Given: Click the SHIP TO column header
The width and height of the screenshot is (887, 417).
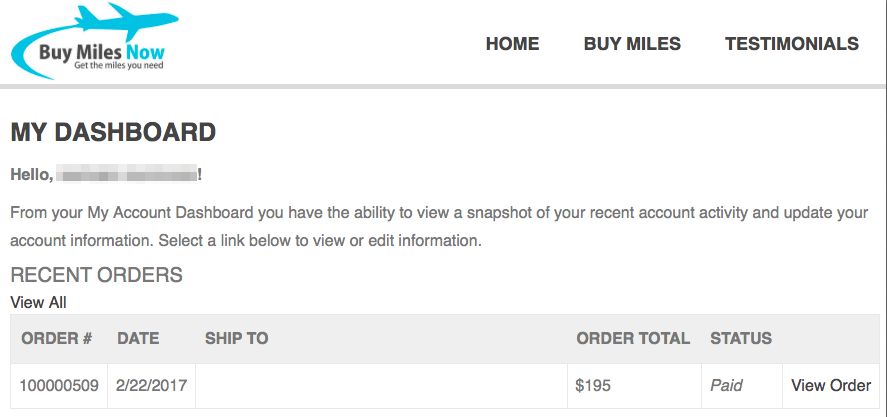Looking at the screenshot, I should [236, 338].
